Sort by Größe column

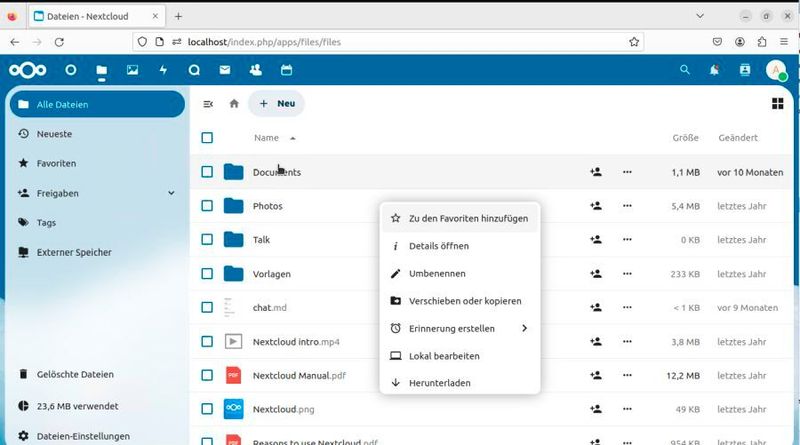[x=685, y=138]
